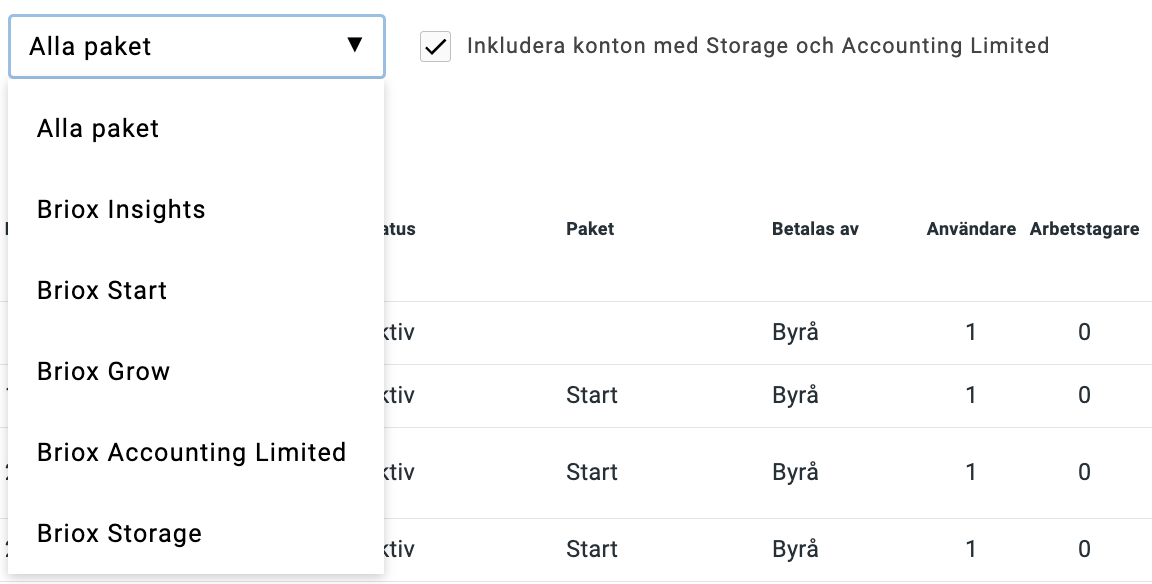Sort by Användare column header
The width and height of the screenshot is (1152, 584).
pos(971,229)
